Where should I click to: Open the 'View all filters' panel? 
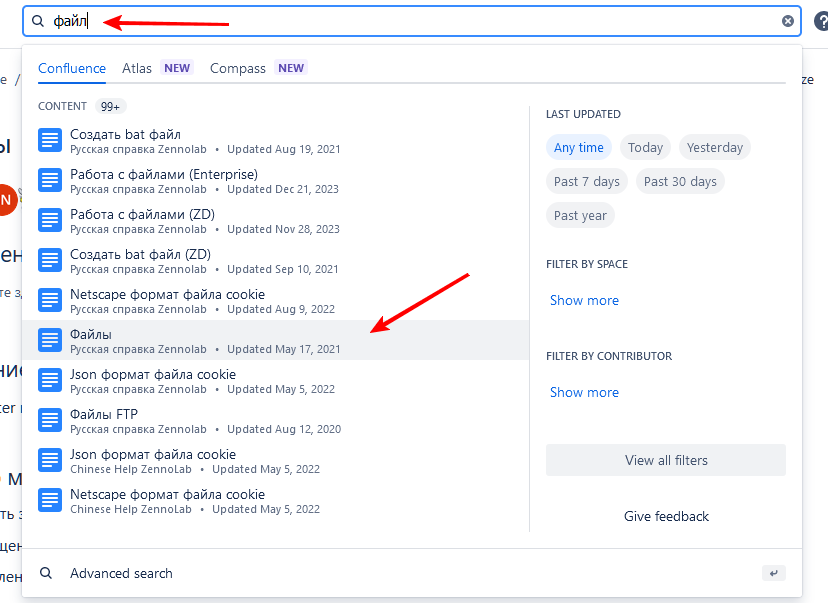[x=666, y=460]
